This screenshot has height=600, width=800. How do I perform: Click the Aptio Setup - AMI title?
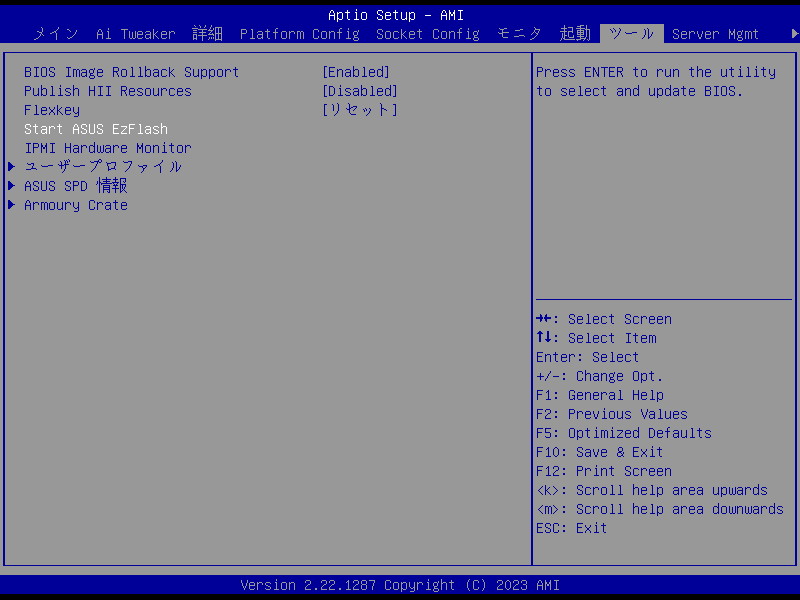point(396,15)
